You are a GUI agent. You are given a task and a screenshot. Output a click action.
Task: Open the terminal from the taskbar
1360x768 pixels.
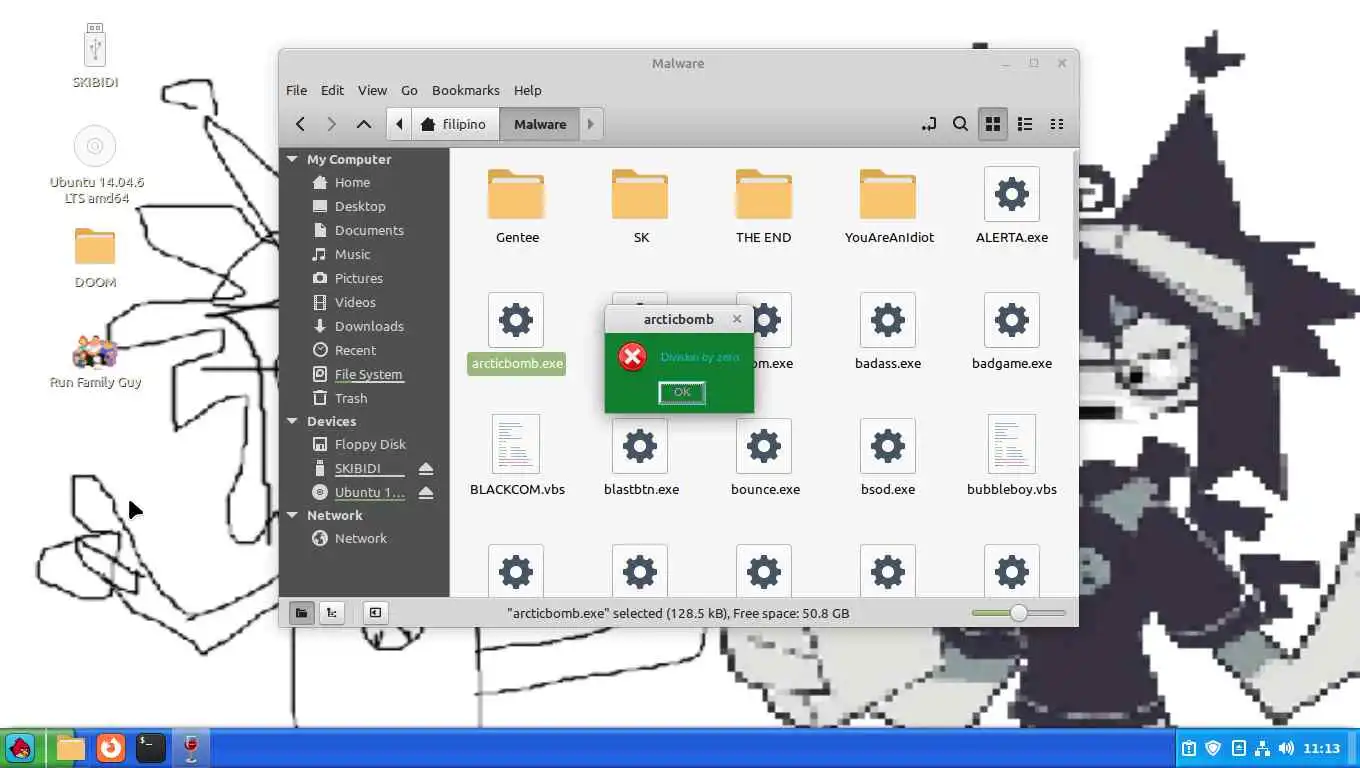coord(150,748)
